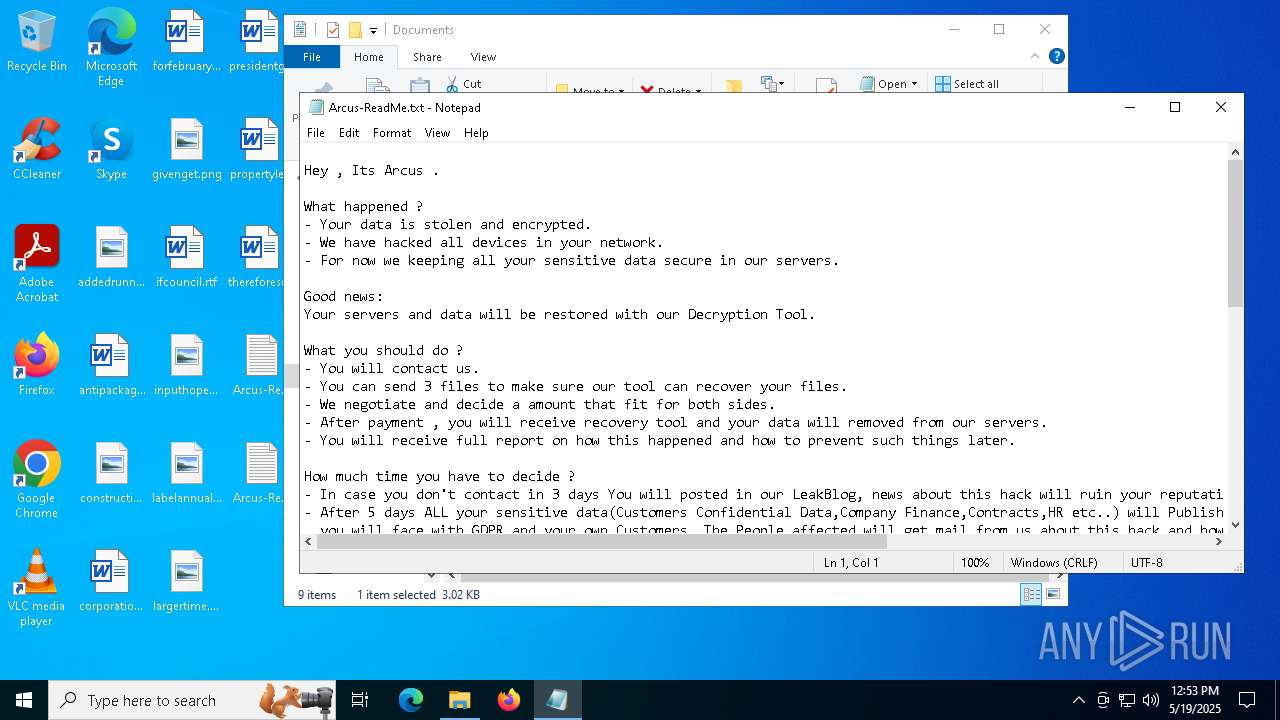Show hidden system tray icons
The width and height of the screenshot is (1280, 720).
coord(1078,700)
